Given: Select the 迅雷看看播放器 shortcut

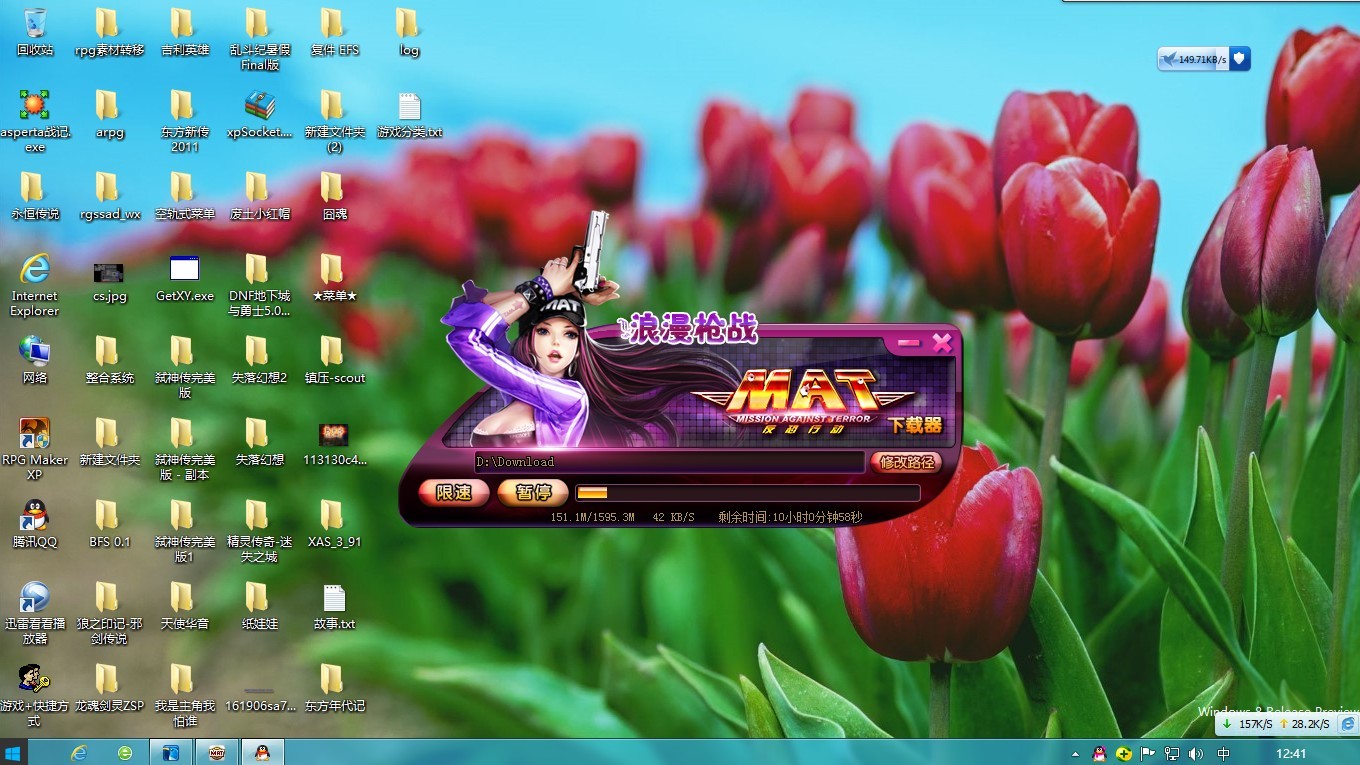Looking at the screenshot, I should pos(35,613).
